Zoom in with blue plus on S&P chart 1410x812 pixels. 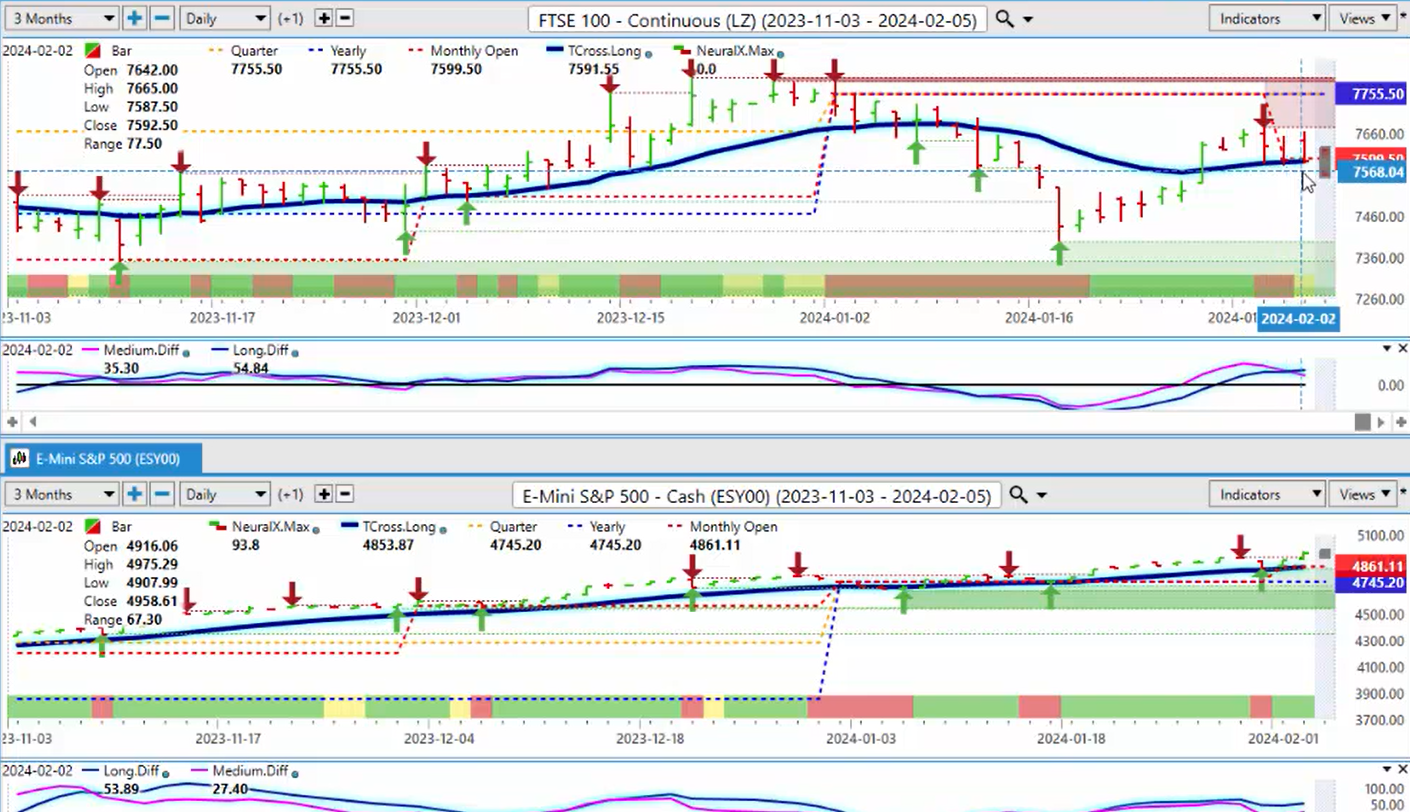135,494
